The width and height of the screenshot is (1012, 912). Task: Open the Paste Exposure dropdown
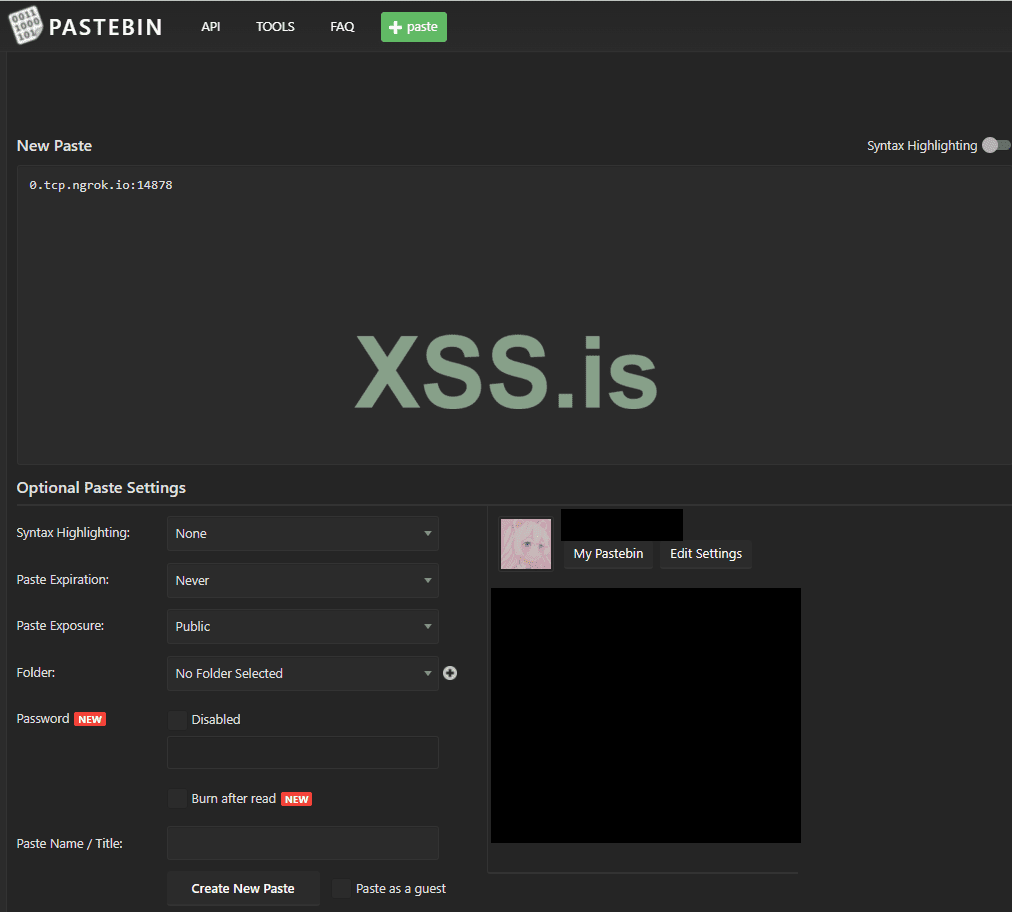point(303,626)
